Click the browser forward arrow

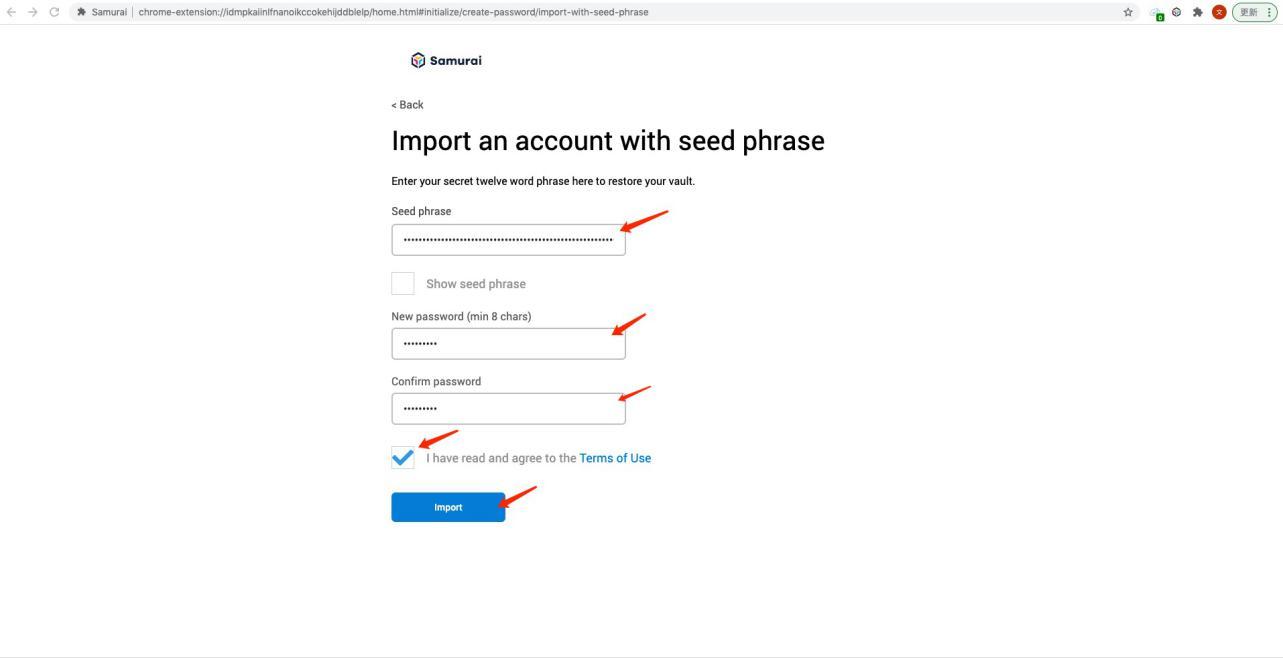[32, 12]
